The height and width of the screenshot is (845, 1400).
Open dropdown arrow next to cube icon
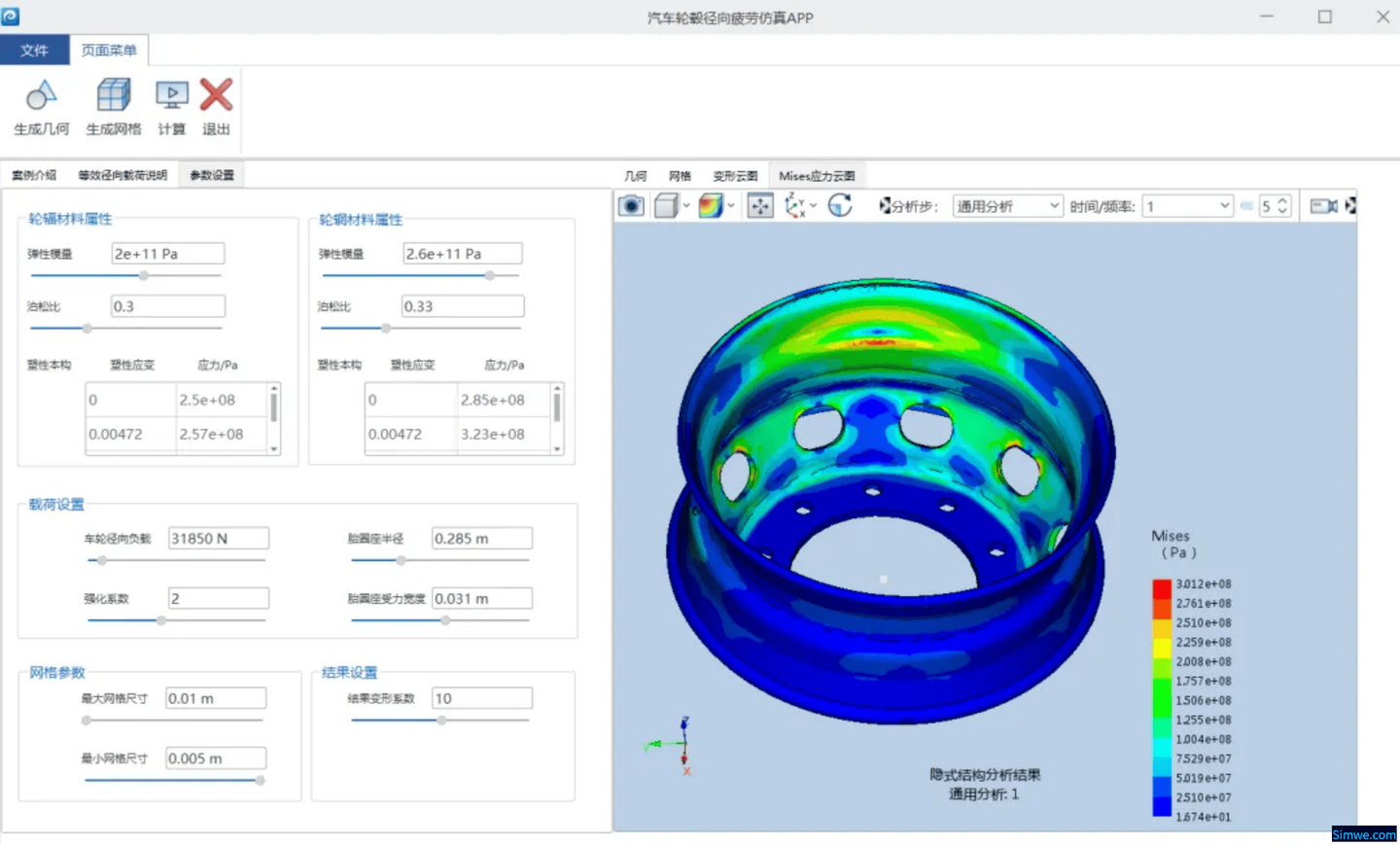(686, 206)
